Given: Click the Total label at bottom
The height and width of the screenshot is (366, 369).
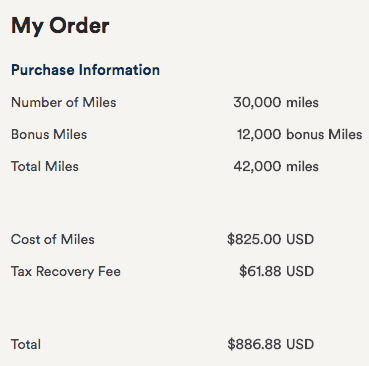Looking at the screenshot, I should 26,344.
